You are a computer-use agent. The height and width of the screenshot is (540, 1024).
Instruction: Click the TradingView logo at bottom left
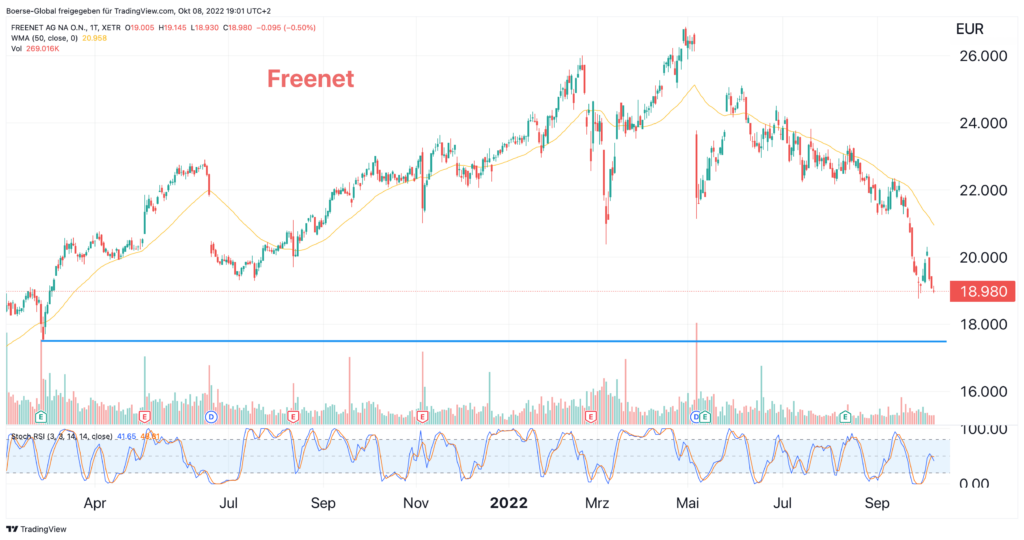37,529
